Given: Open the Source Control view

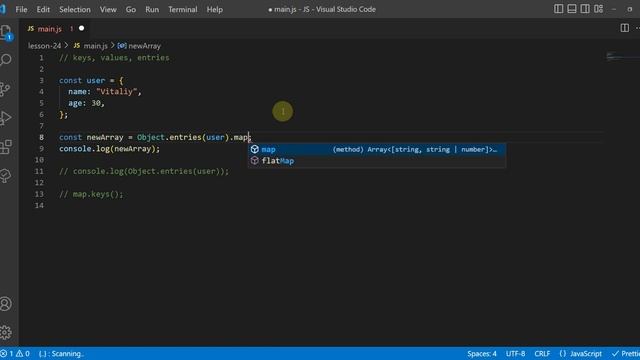Looking at the screenshot, I should [x=6, y=89].
